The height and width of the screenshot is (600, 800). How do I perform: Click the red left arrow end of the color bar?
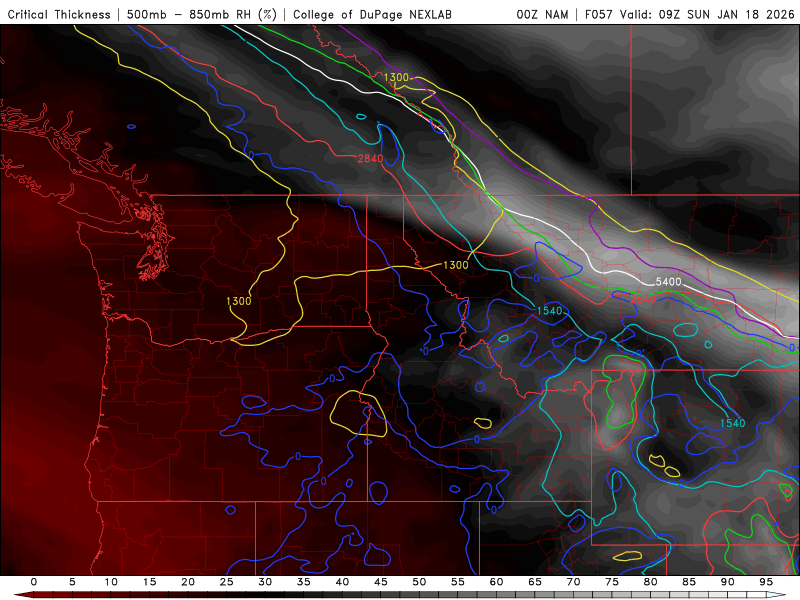point(23,595)
